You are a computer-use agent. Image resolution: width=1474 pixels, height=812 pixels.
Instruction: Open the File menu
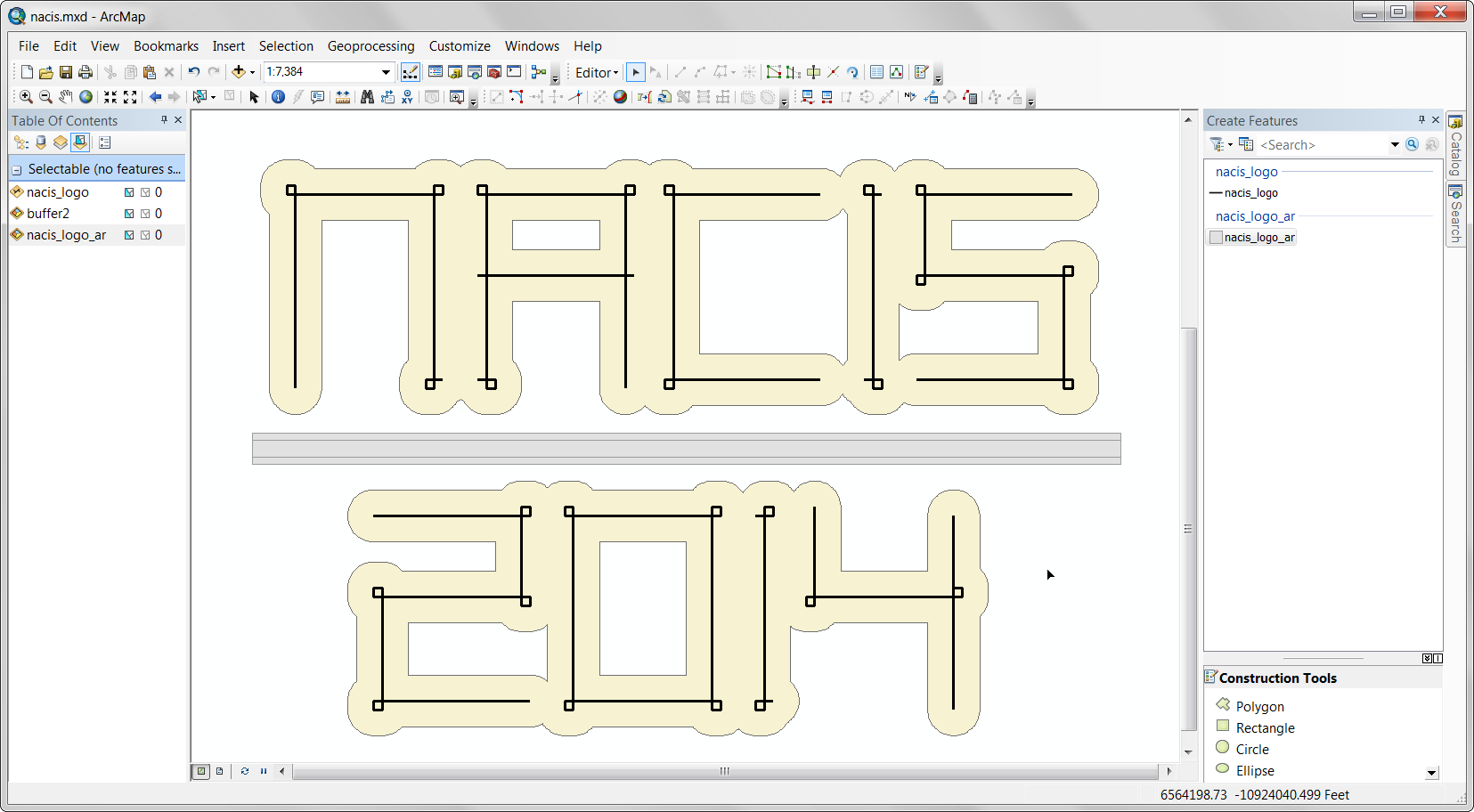[29, 46]
